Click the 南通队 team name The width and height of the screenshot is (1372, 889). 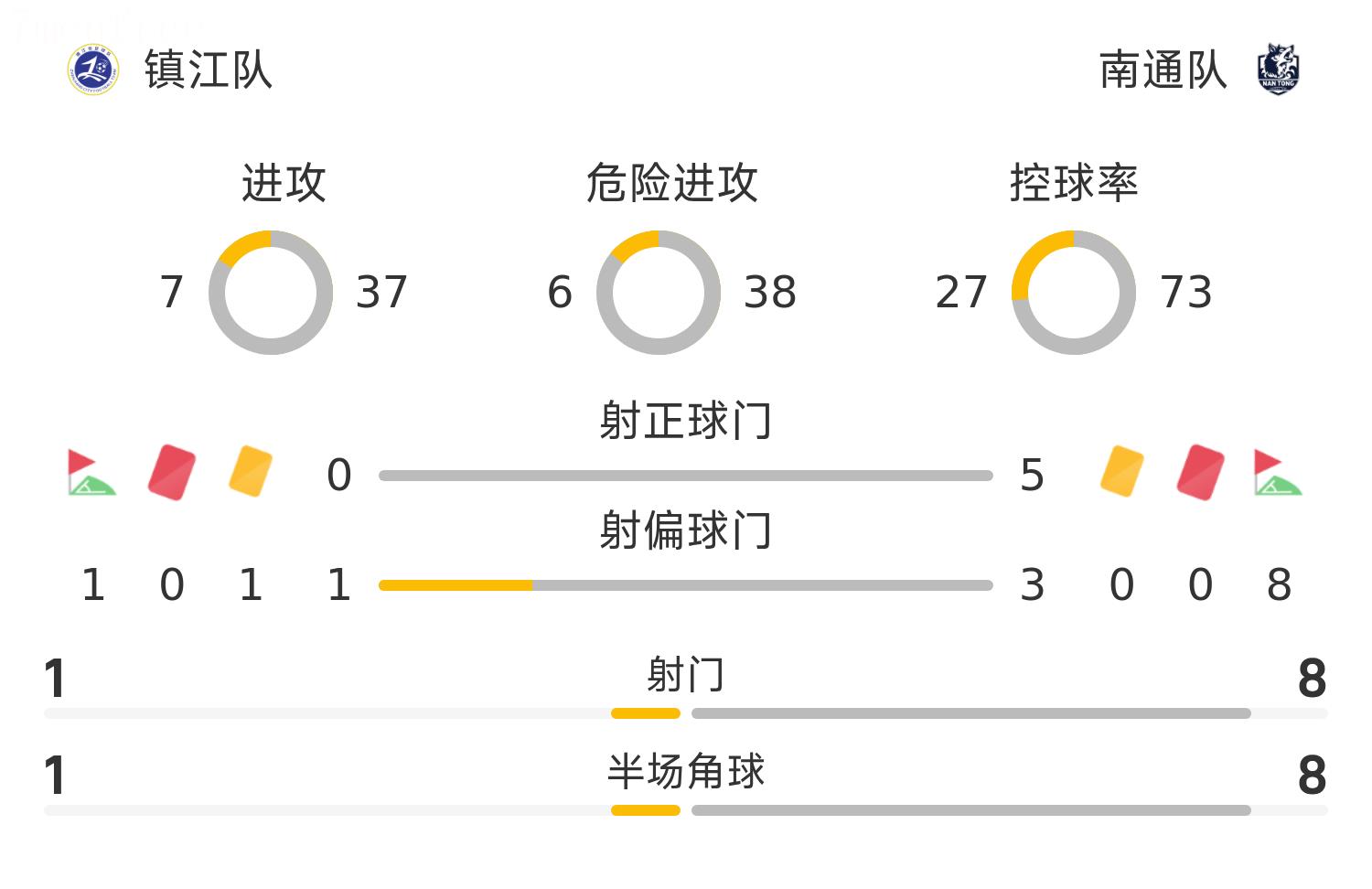click(x=1163, y=70)
